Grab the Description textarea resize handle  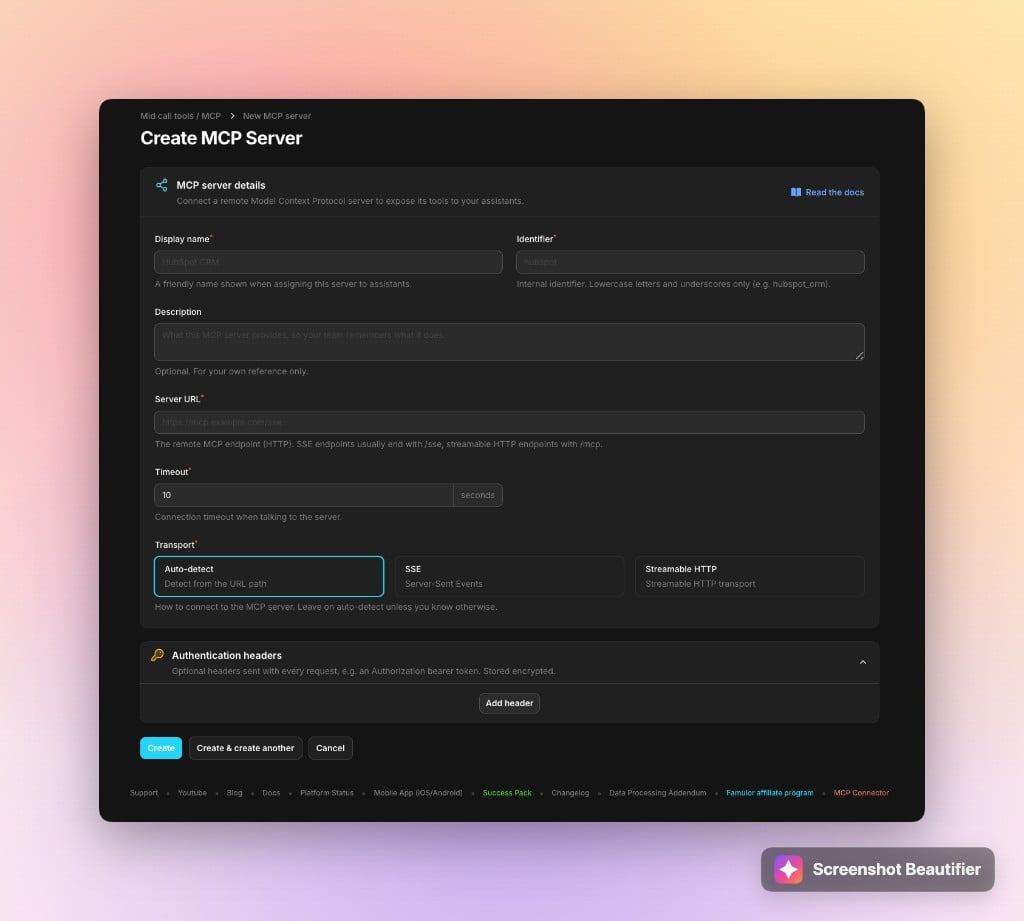[x=859, y=355]
